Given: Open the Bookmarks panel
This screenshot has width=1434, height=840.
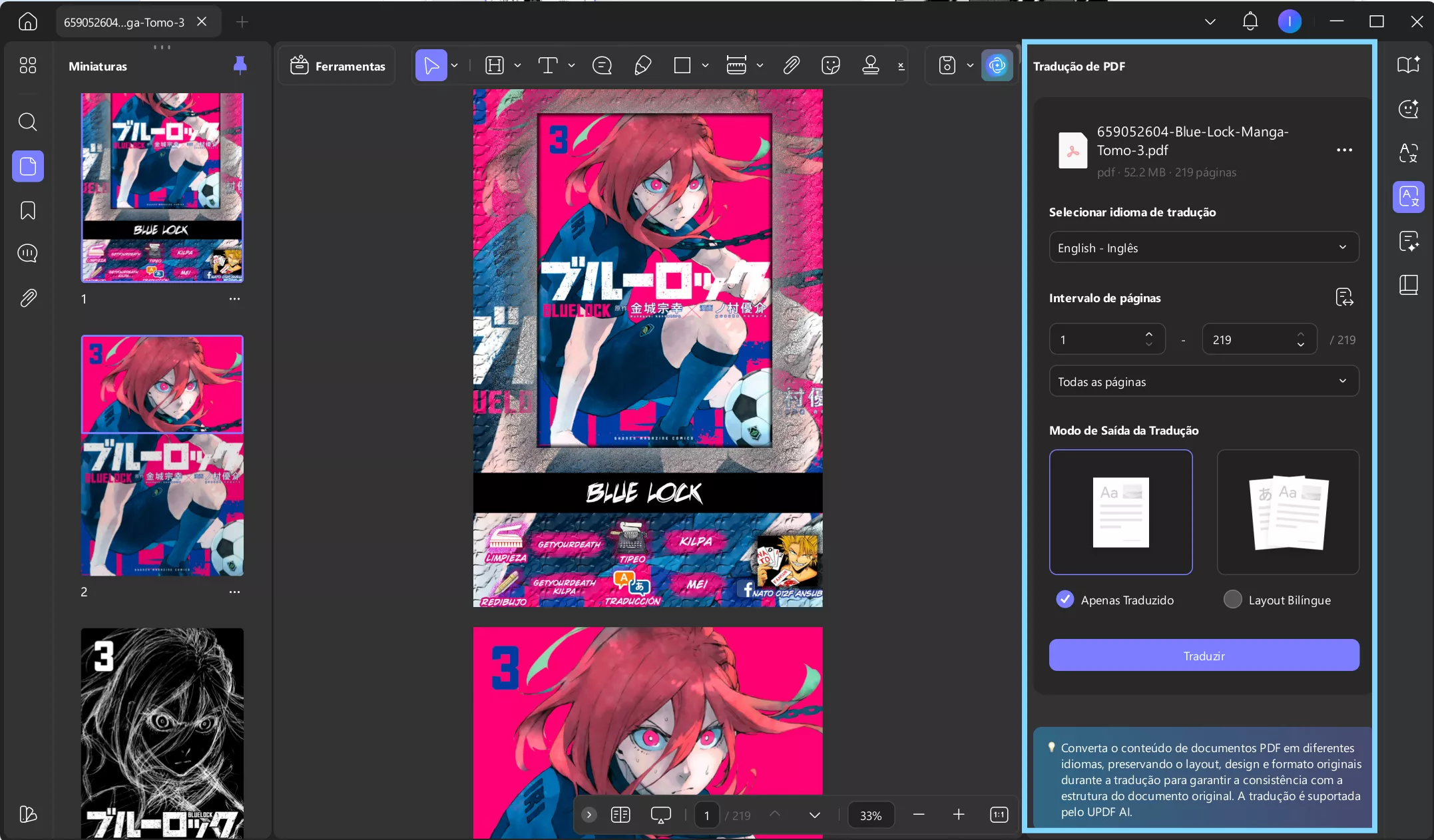Looking at the screenshot, I should [27, 210].
